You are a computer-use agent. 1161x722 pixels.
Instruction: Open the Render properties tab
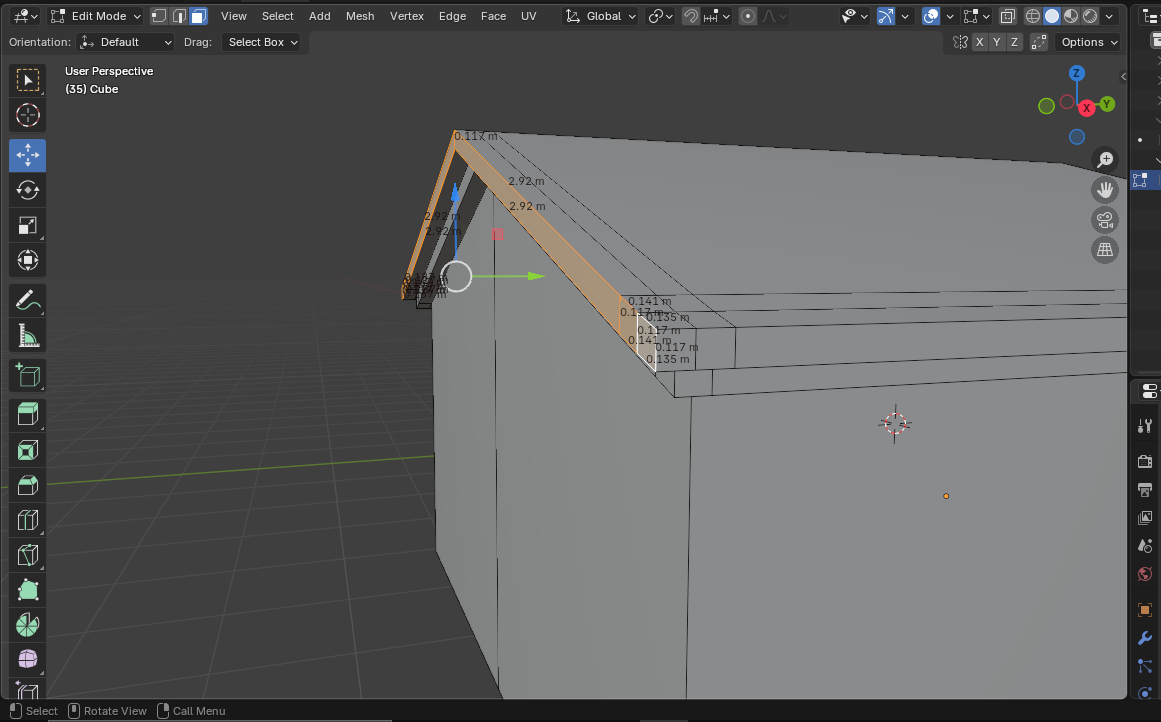click(1145, 461)
